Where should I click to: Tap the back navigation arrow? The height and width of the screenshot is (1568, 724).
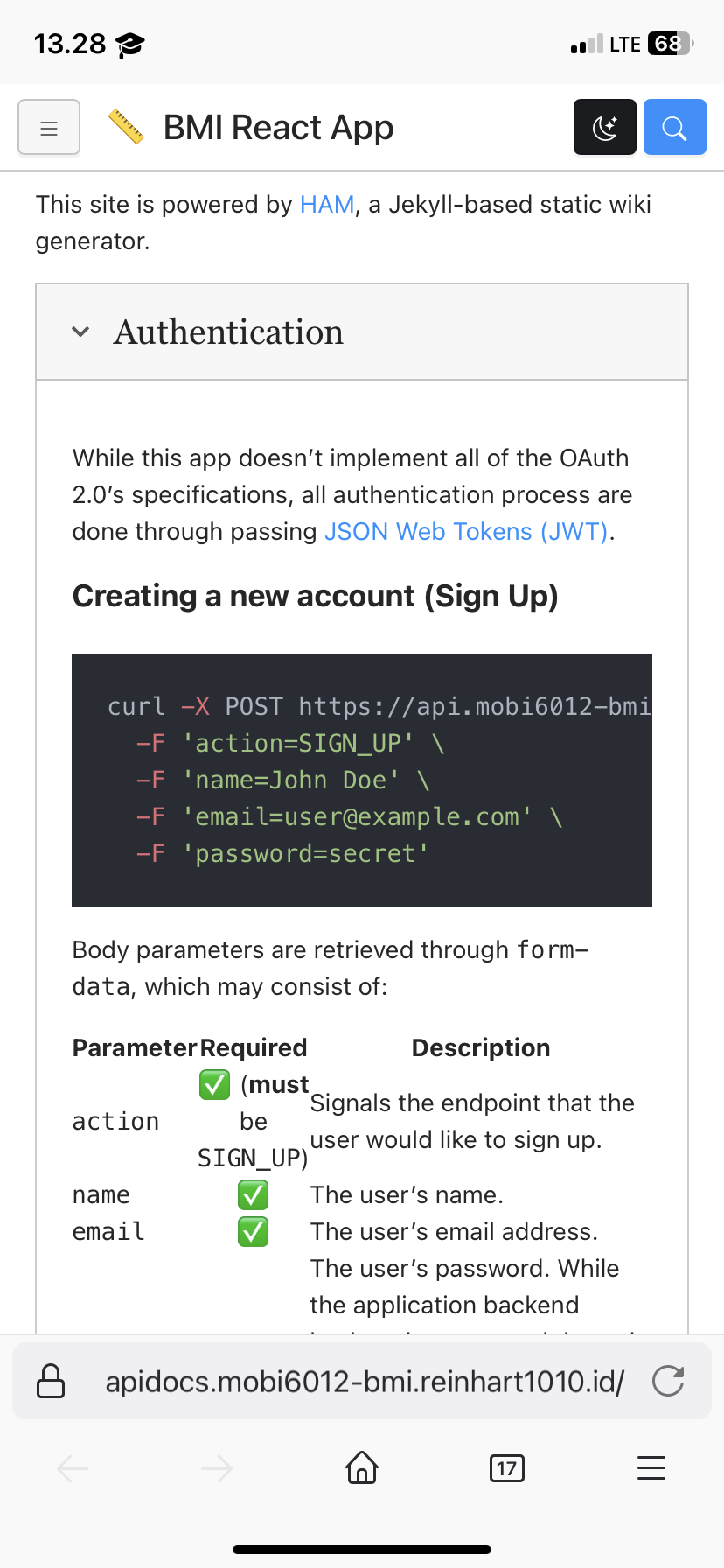(x=73, y=1467)
